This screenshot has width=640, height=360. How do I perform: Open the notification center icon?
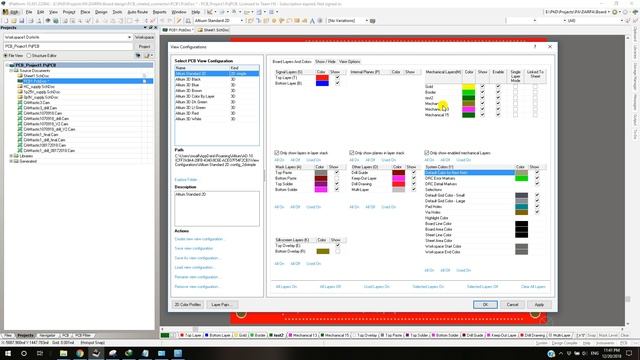coord(629,353)
